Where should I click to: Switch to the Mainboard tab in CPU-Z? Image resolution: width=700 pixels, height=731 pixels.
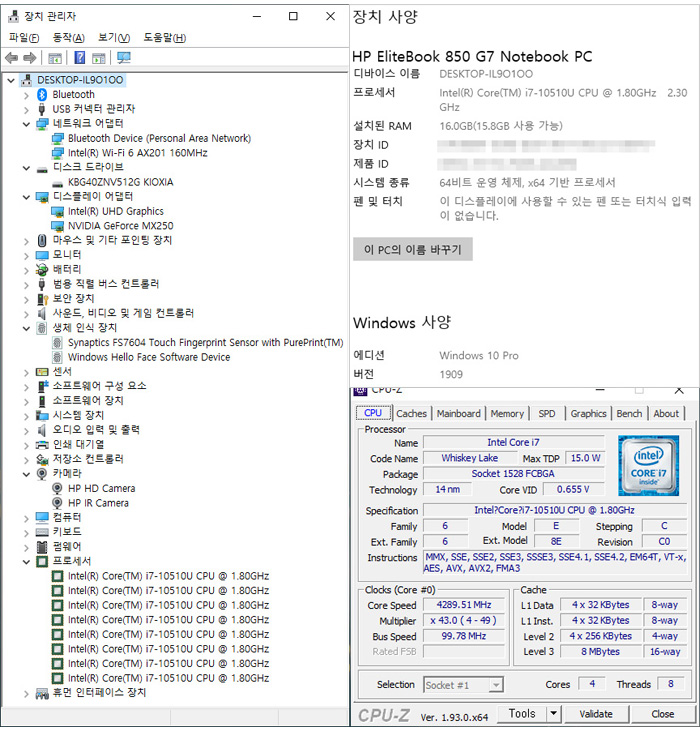(x=459, y=414)
